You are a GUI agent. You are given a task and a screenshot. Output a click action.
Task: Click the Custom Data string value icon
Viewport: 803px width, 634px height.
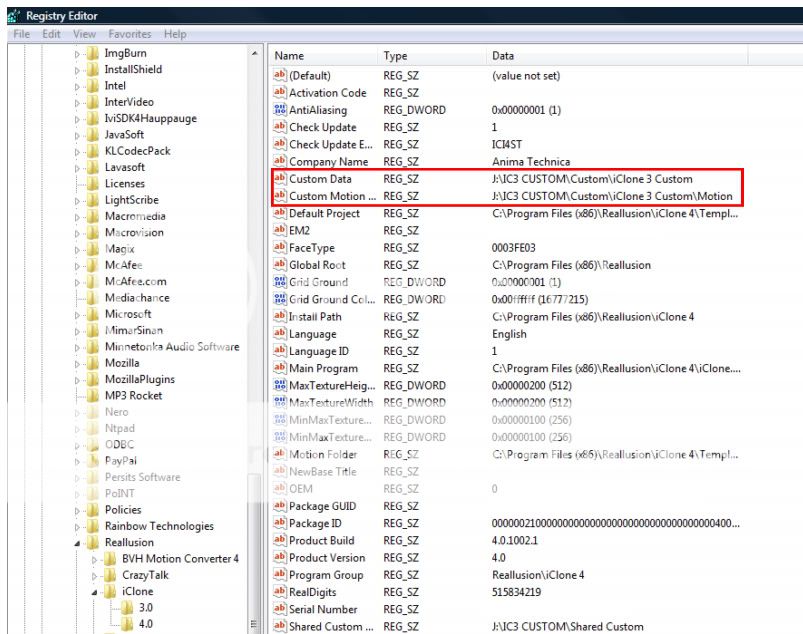click(280, 180)
